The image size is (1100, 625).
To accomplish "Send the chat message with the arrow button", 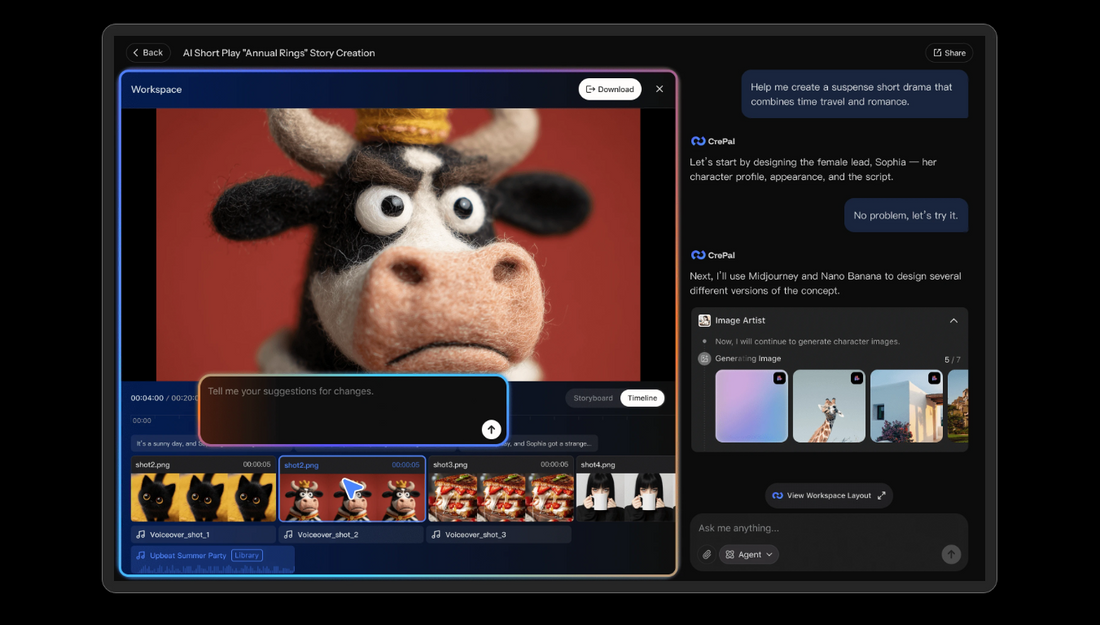I will (x=951, y=555).
